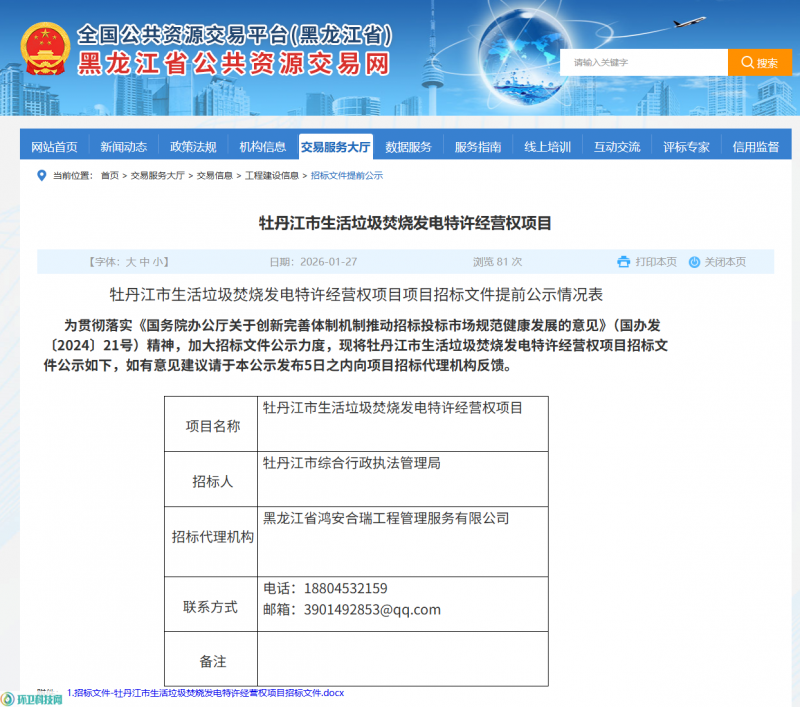Click the close page (关闭本页) icon
800x707 pixels.
tap(695, 262)
